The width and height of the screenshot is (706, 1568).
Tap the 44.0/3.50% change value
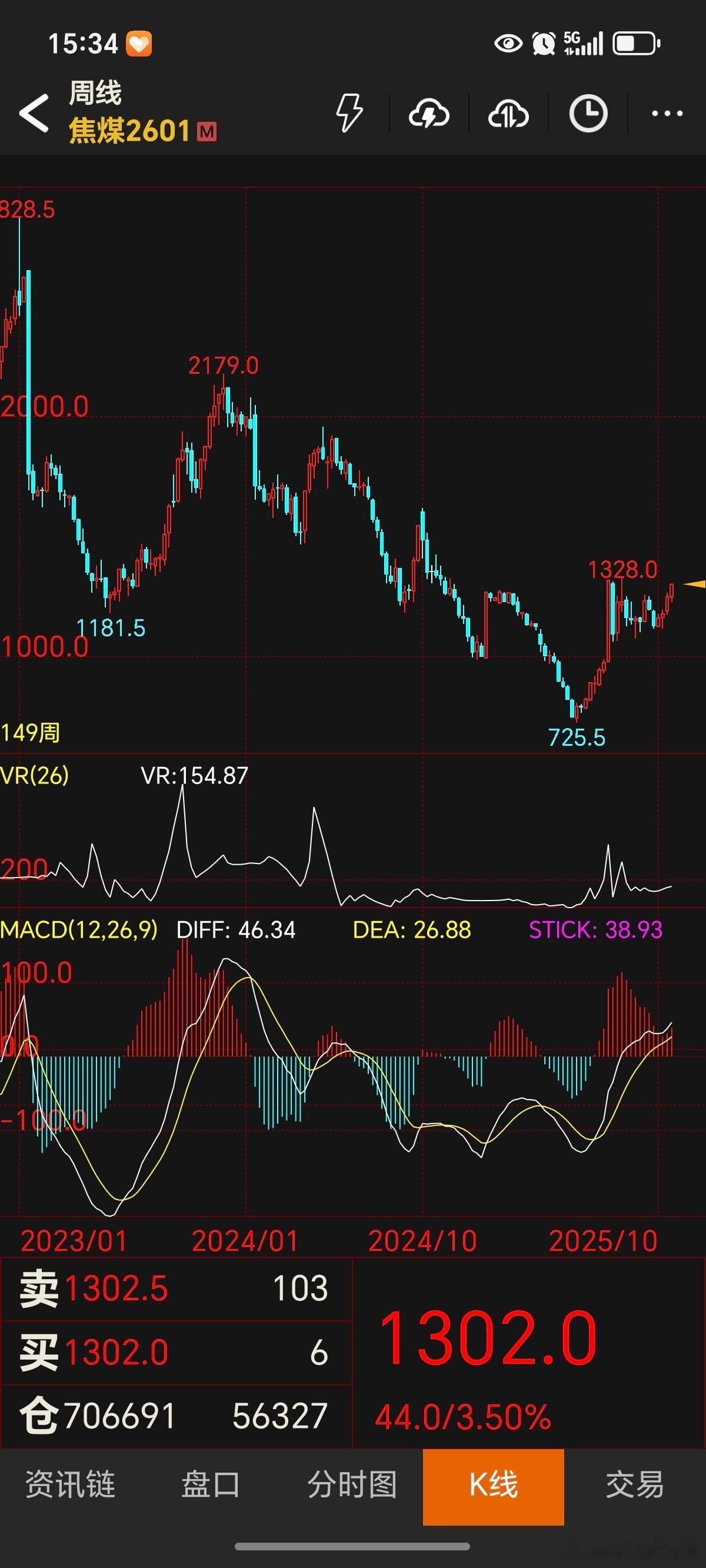tap(463, 1417)
